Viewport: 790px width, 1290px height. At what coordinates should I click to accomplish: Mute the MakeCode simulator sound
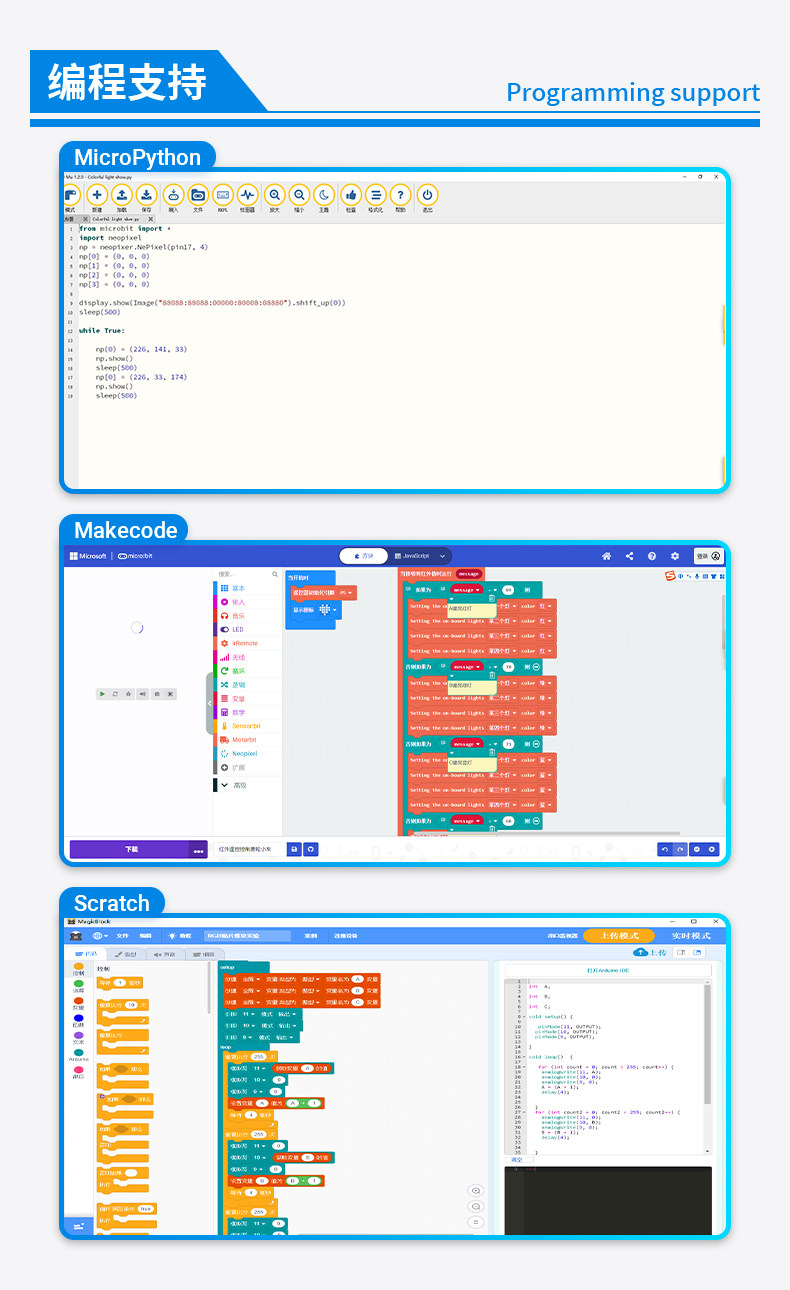[x=143, y=694]
